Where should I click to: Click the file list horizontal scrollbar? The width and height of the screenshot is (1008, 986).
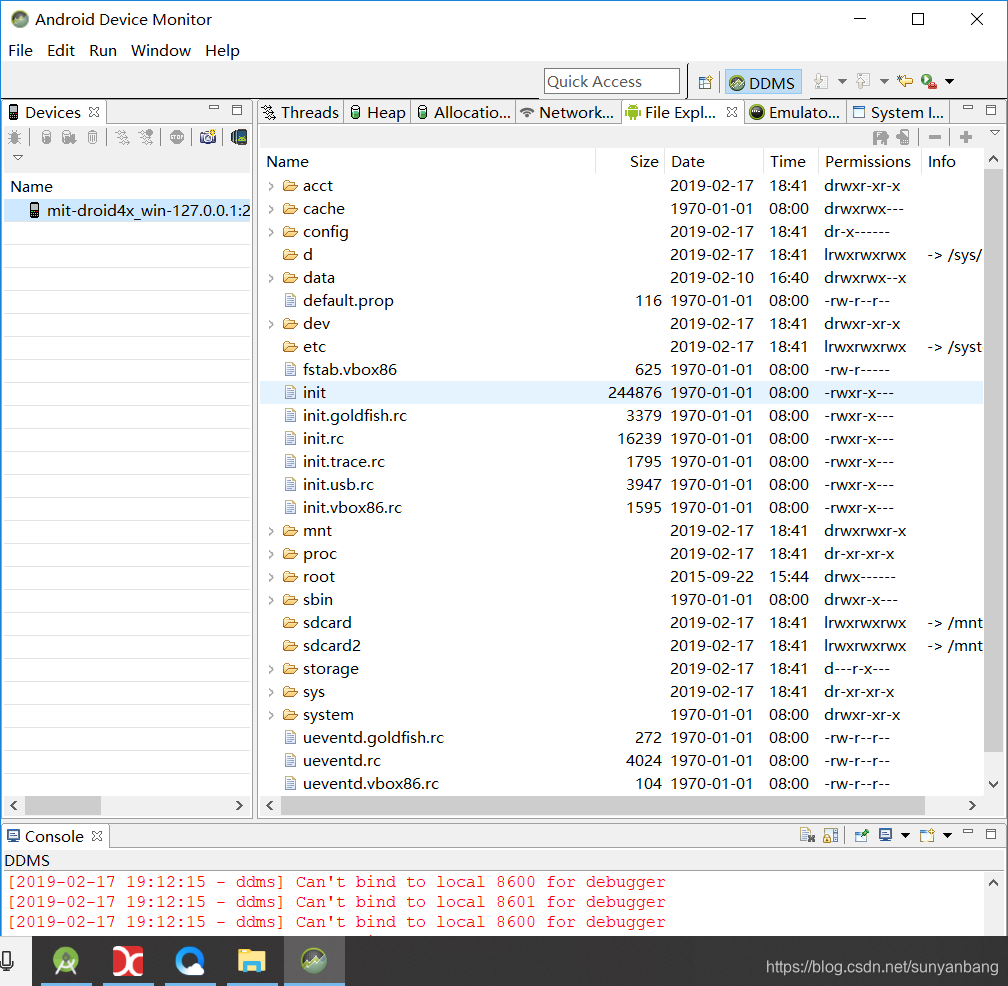click(x=602, y=805)
